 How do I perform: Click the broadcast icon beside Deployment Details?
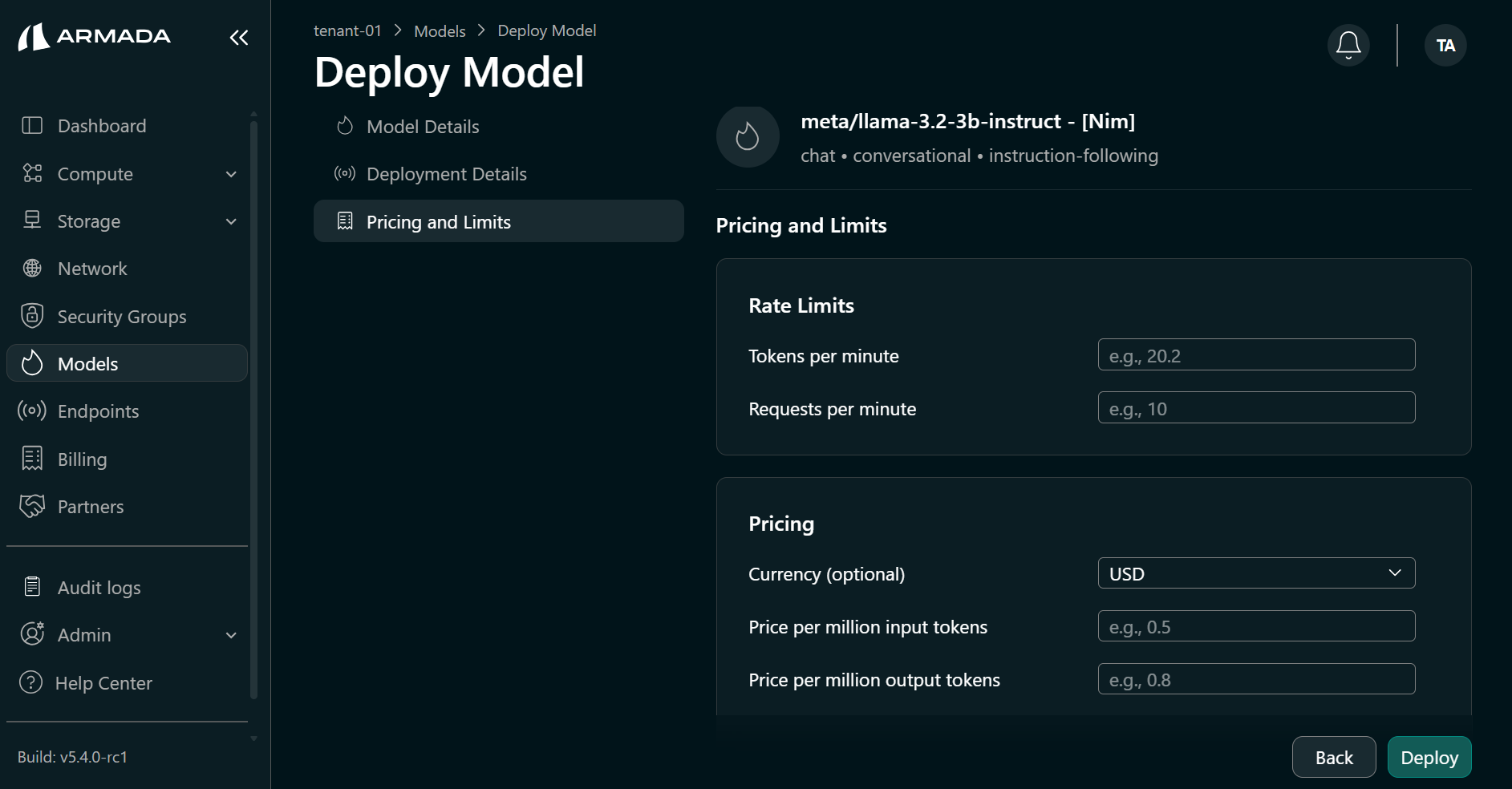[x=345, y=173]
